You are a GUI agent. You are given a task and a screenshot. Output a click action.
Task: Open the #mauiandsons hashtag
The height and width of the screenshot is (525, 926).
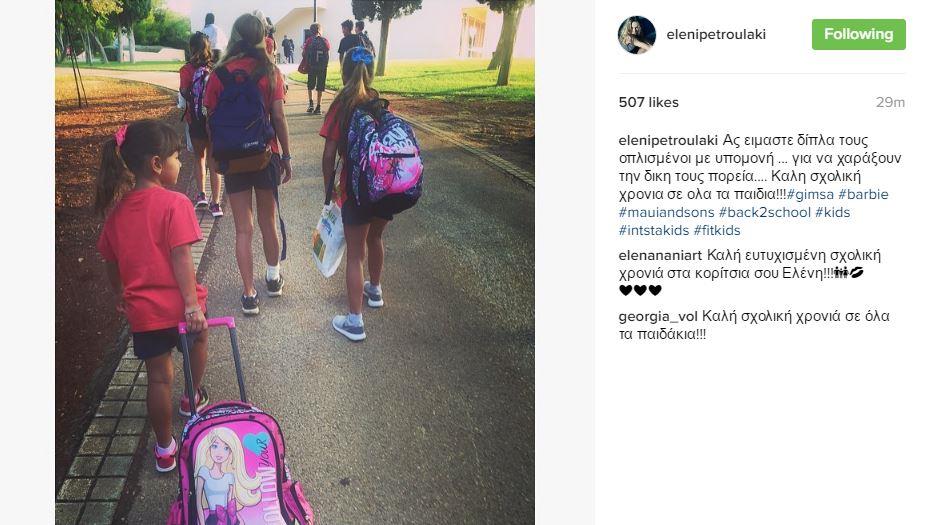666,212
